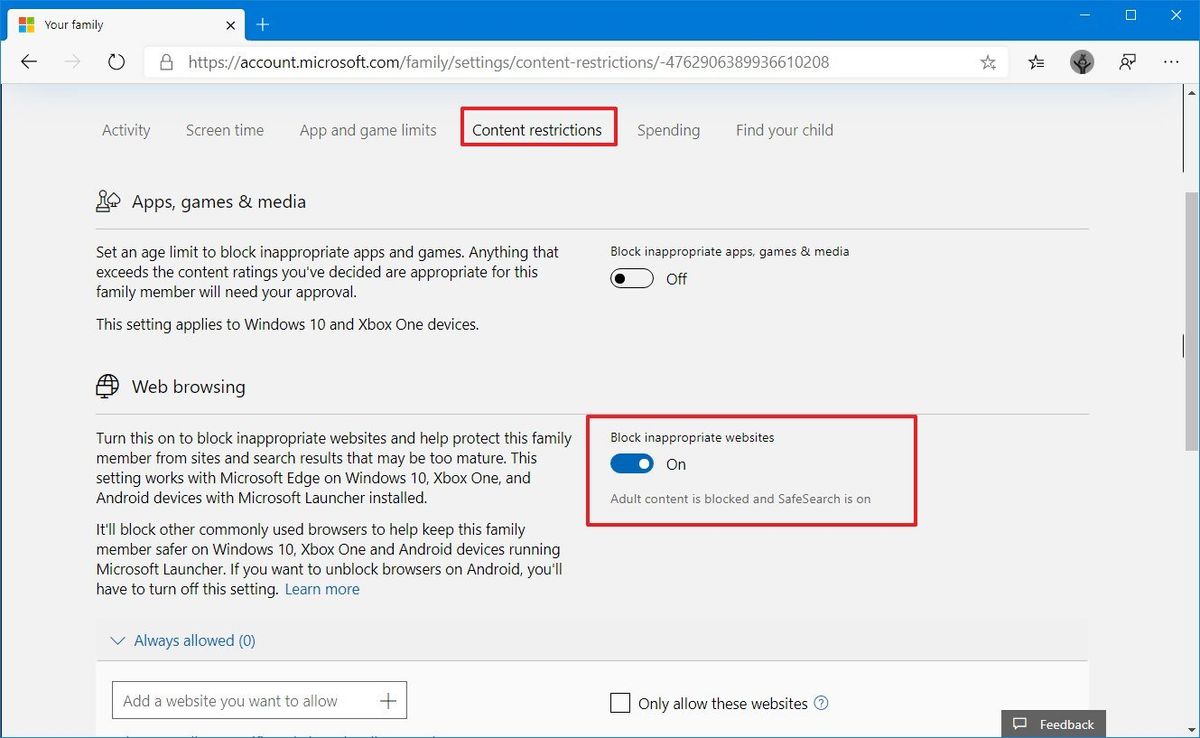Click the profile avatar in the toolbar
This screenshot has height=738, width=1200.
point(1082,61)
